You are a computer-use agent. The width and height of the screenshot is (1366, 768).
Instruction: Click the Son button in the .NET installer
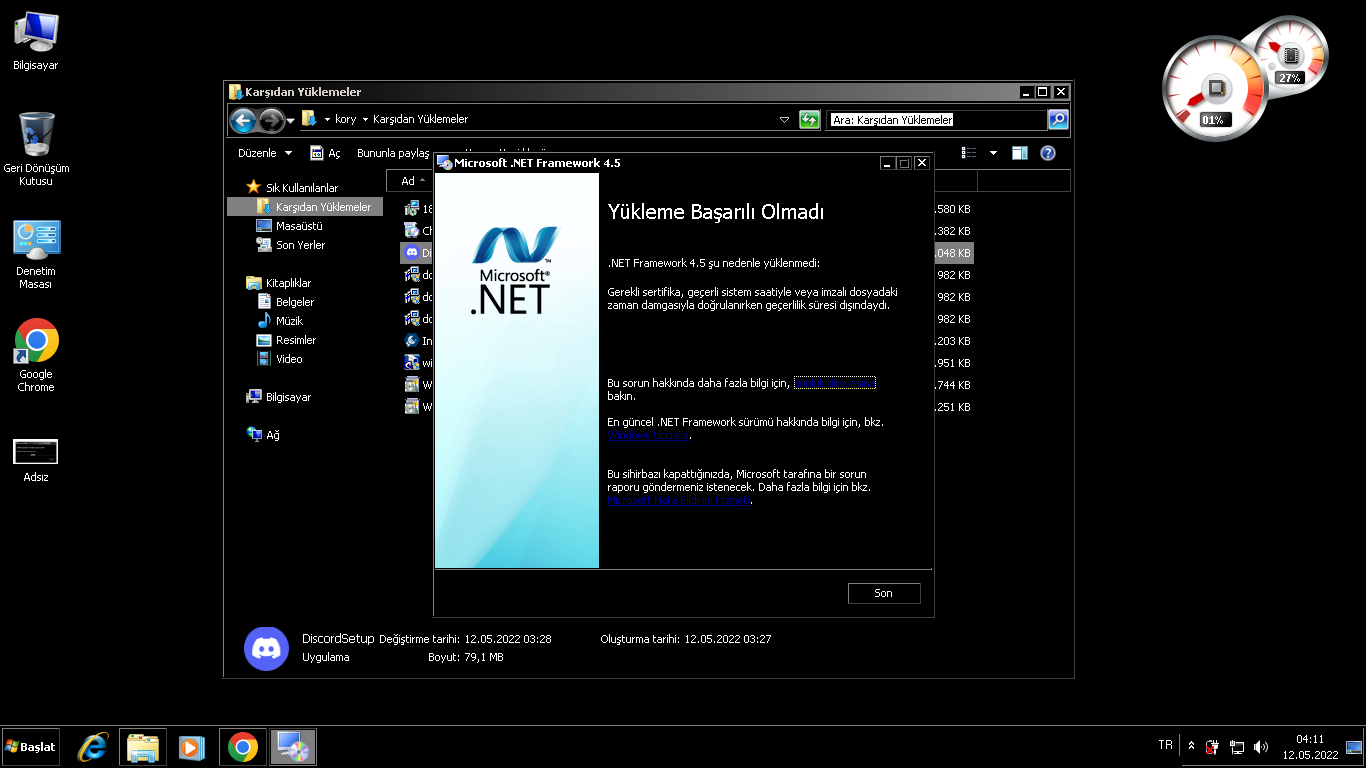884,593
